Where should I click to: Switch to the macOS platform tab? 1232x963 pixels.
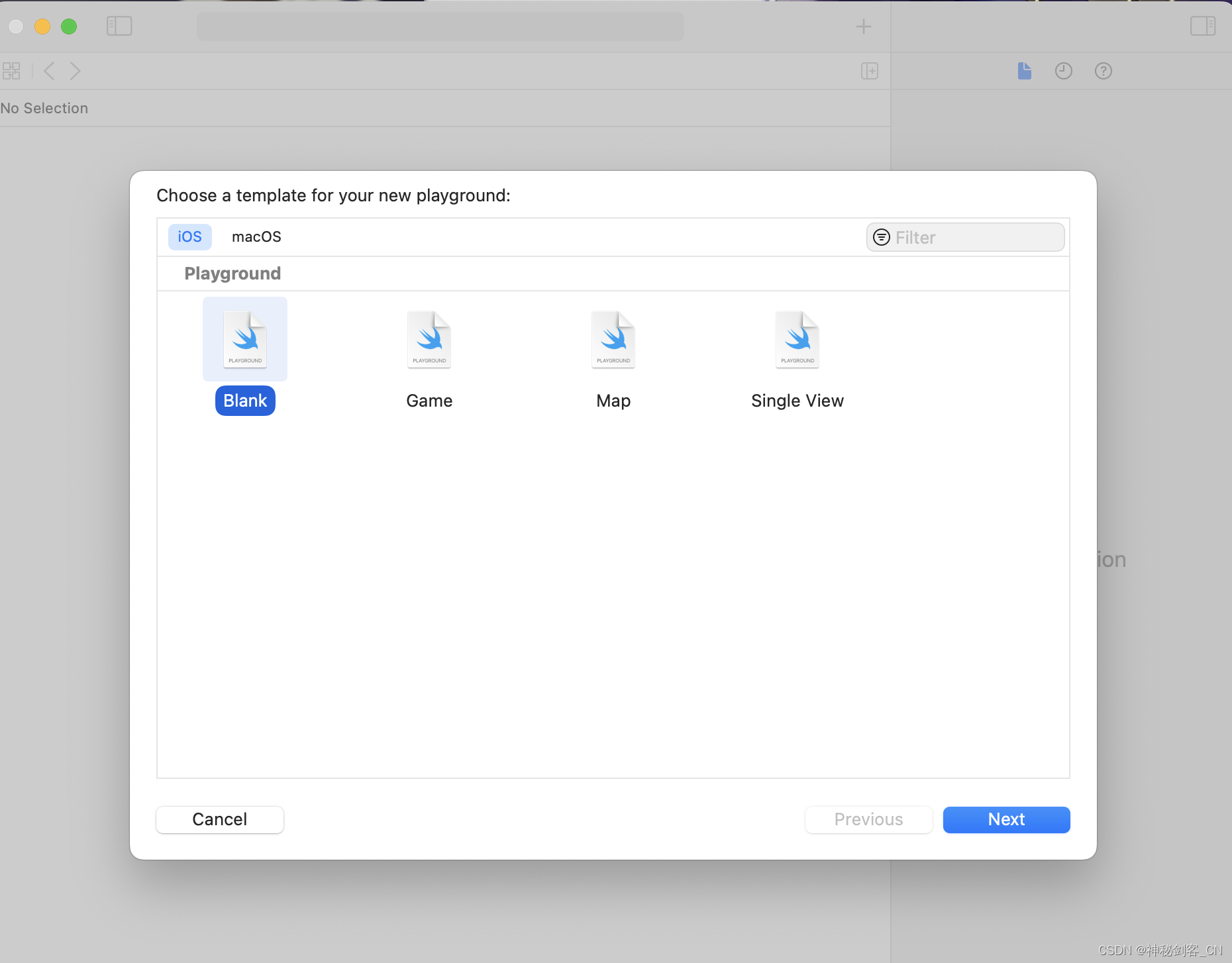256,236
